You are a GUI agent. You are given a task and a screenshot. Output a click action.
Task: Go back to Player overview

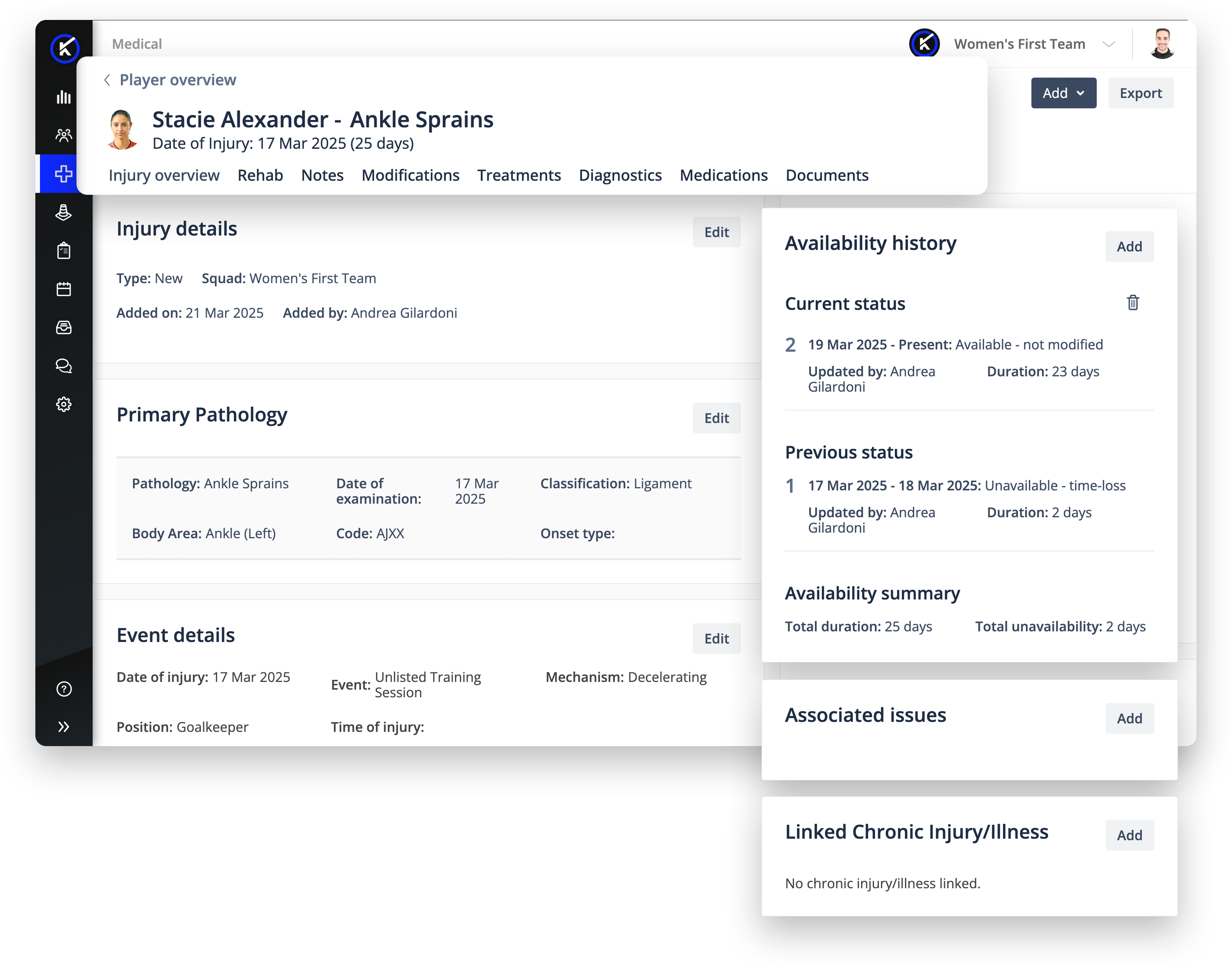tap(170, 80)
